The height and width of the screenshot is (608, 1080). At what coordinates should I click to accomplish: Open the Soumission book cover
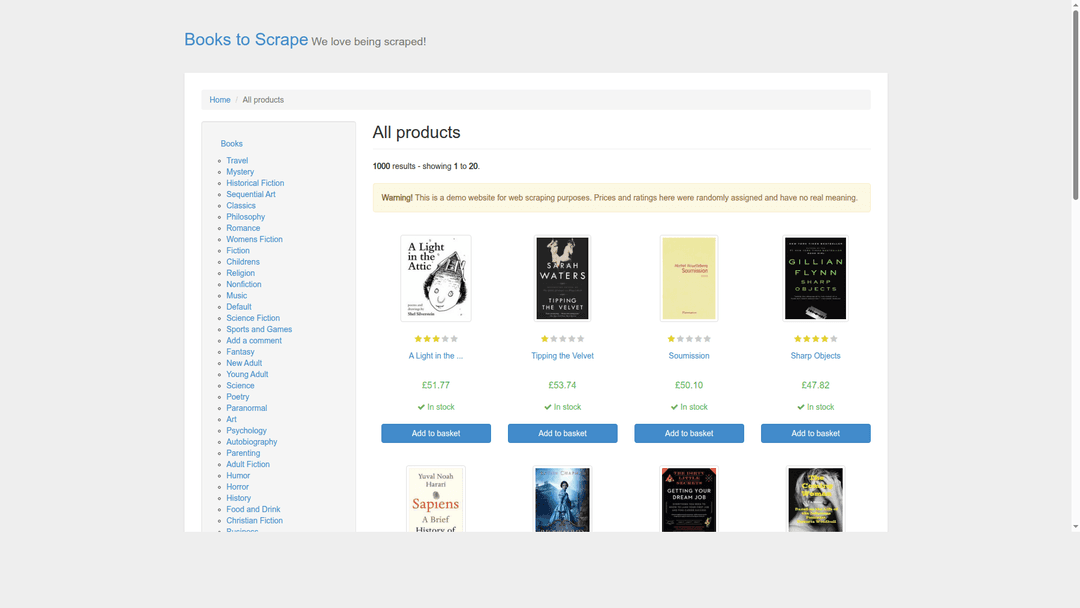click(x=689, y=278)
